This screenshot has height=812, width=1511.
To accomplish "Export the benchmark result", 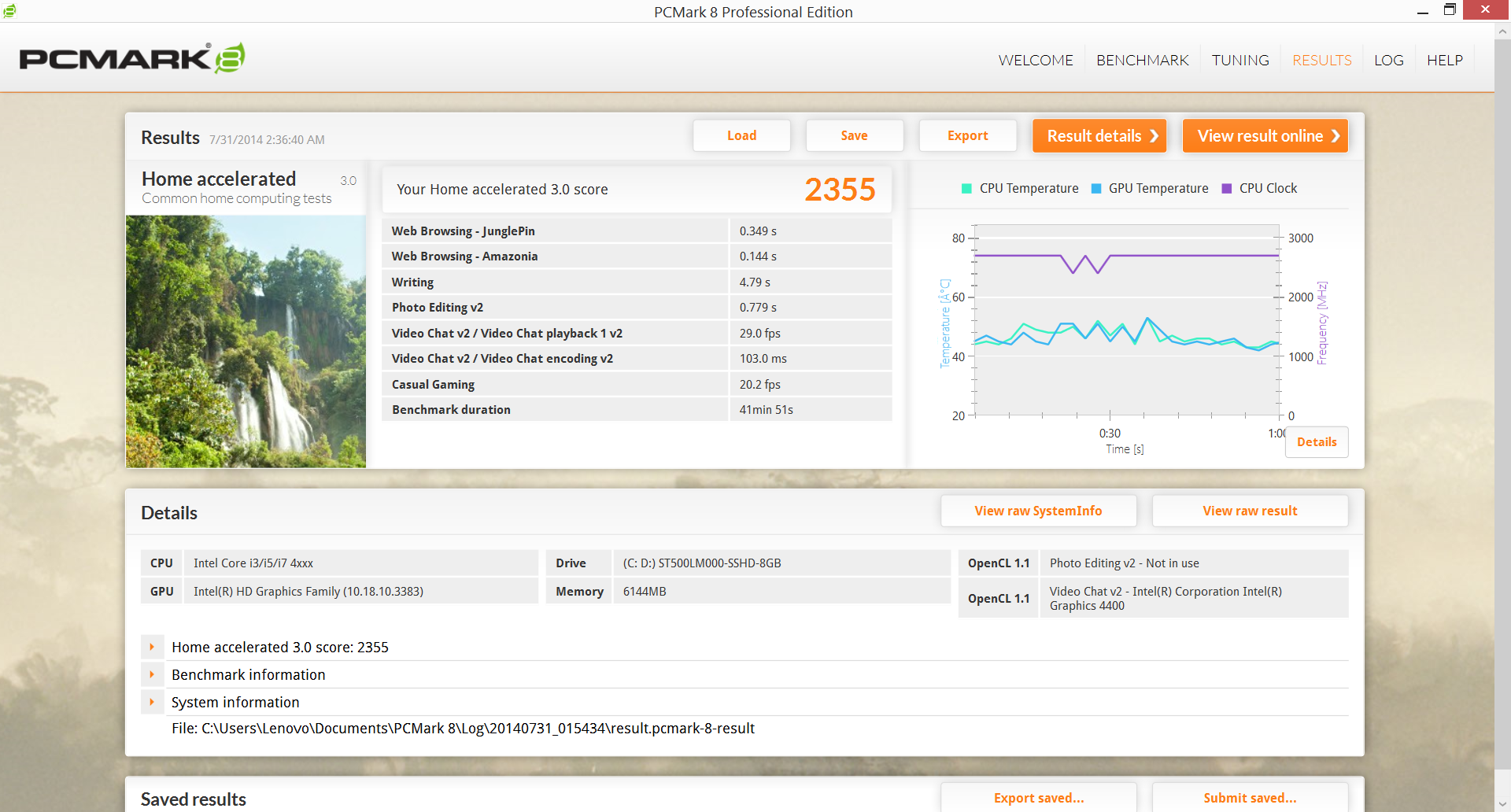I will [967, 135].
